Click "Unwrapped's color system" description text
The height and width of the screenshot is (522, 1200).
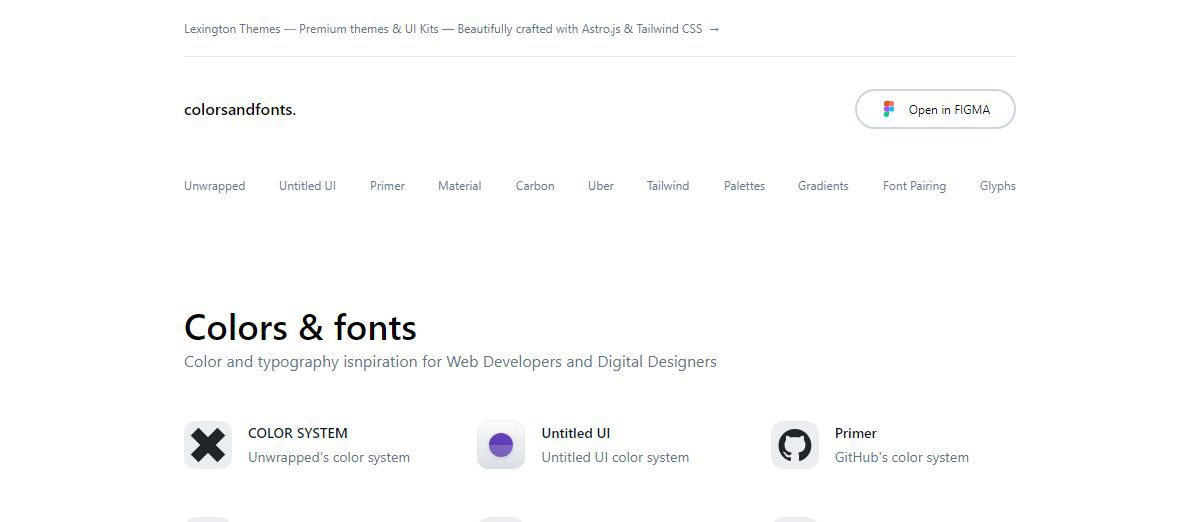pos(329,457)
